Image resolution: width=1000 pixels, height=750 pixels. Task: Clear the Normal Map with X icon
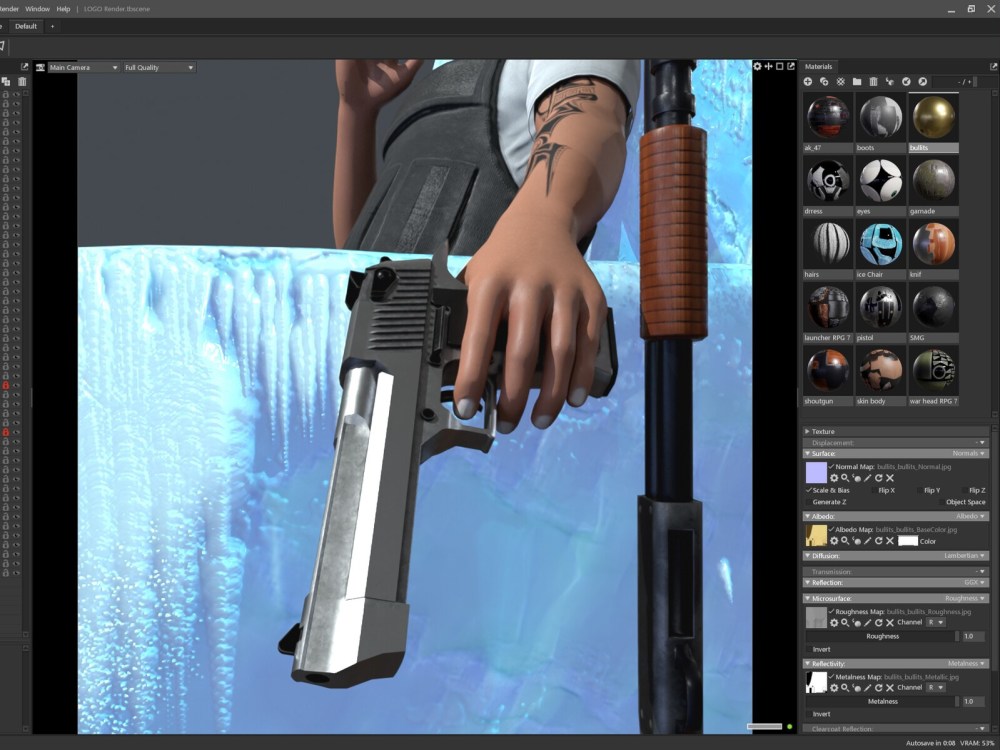coord(890,478)
